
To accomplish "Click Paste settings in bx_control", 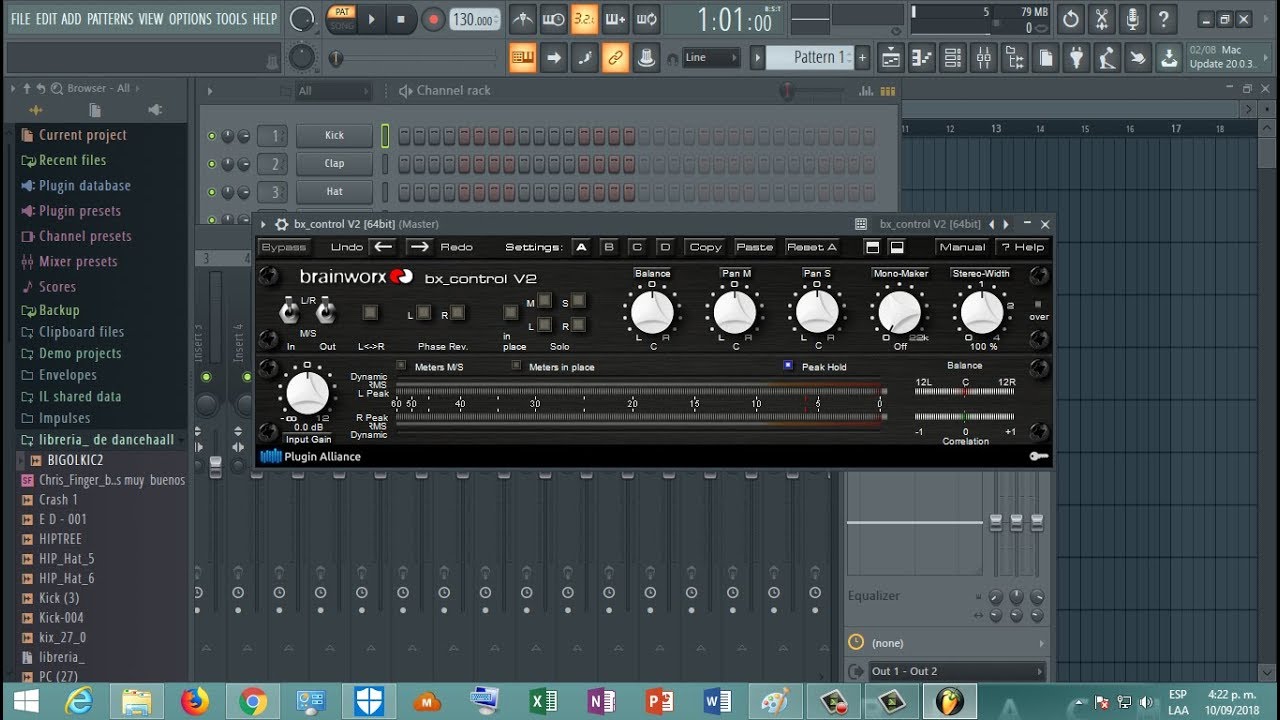I will click(x=755, y=247).
